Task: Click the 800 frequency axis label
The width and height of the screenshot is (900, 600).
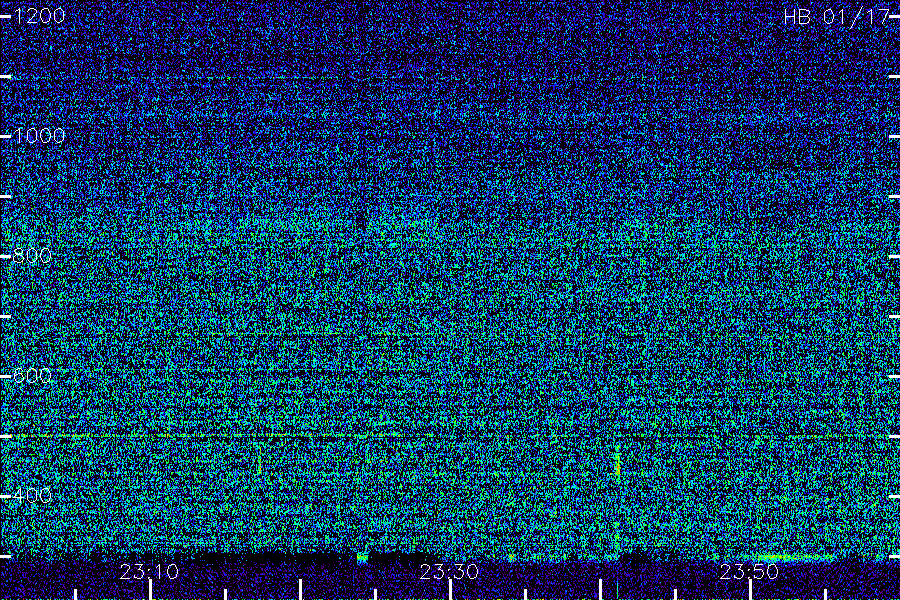Action: click(x=32, y=256)
